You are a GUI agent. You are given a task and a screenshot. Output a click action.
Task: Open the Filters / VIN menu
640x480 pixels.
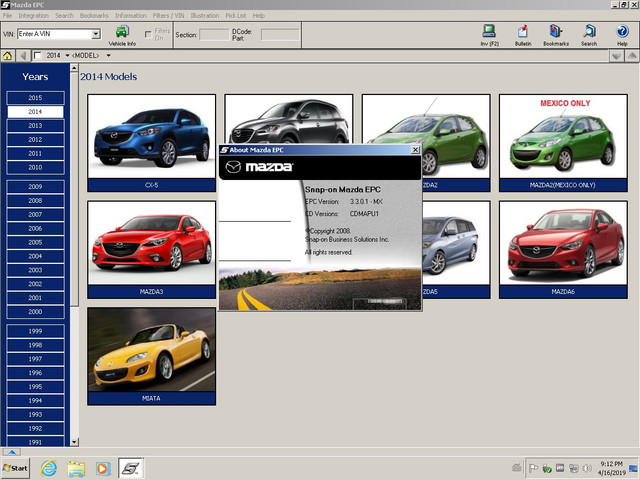[x=168, y=16]
